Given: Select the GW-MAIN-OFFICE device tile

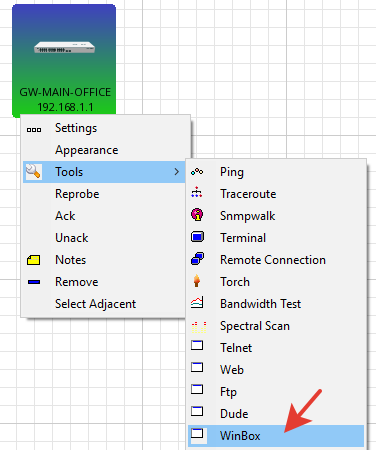Looking at the screenshot, I should coord(64,60).
